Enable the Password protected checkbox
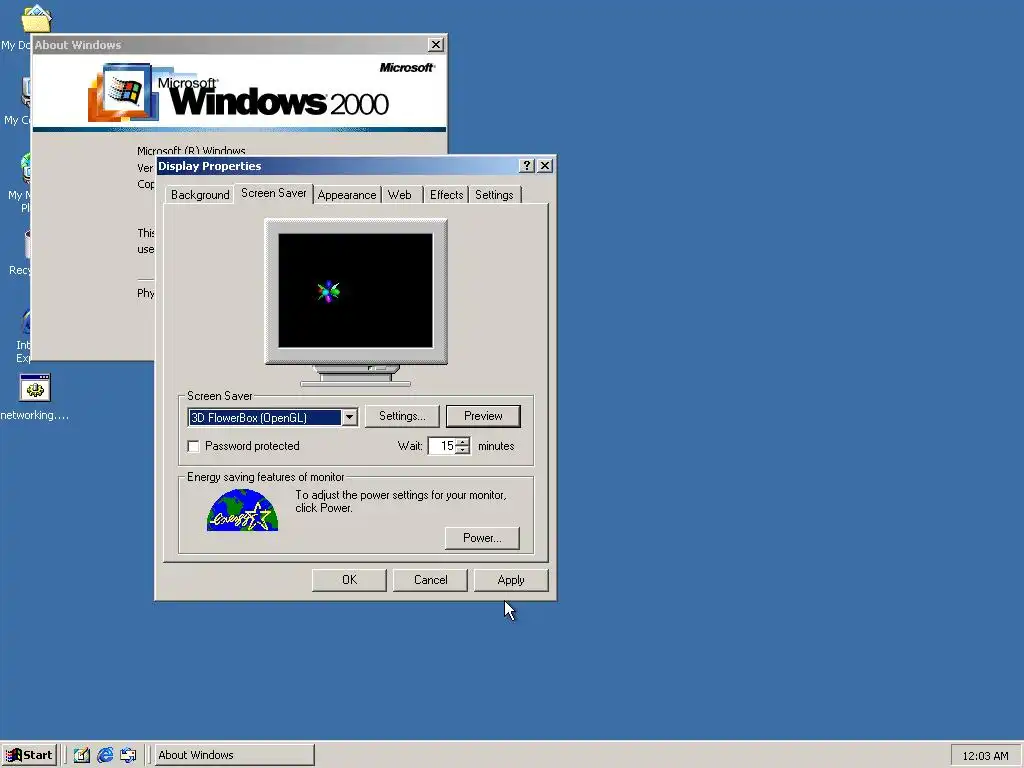 pos(193,446)
